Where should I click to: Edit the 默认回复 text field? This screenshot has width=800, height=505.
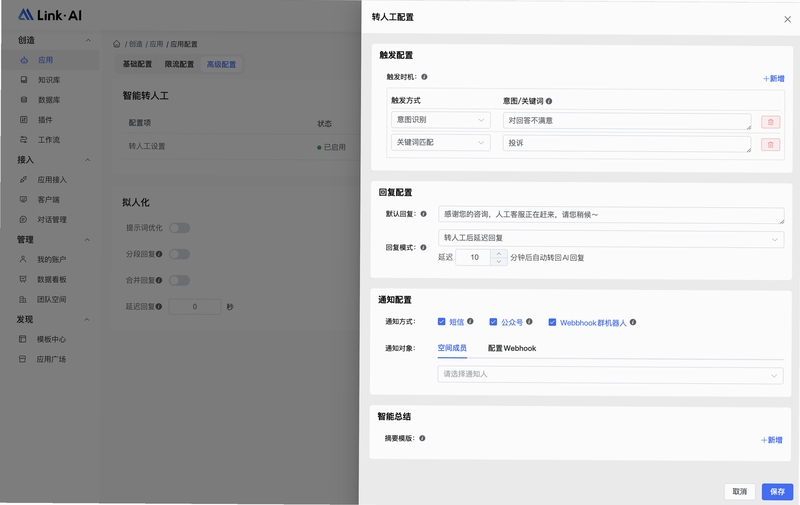click(611, 215)
